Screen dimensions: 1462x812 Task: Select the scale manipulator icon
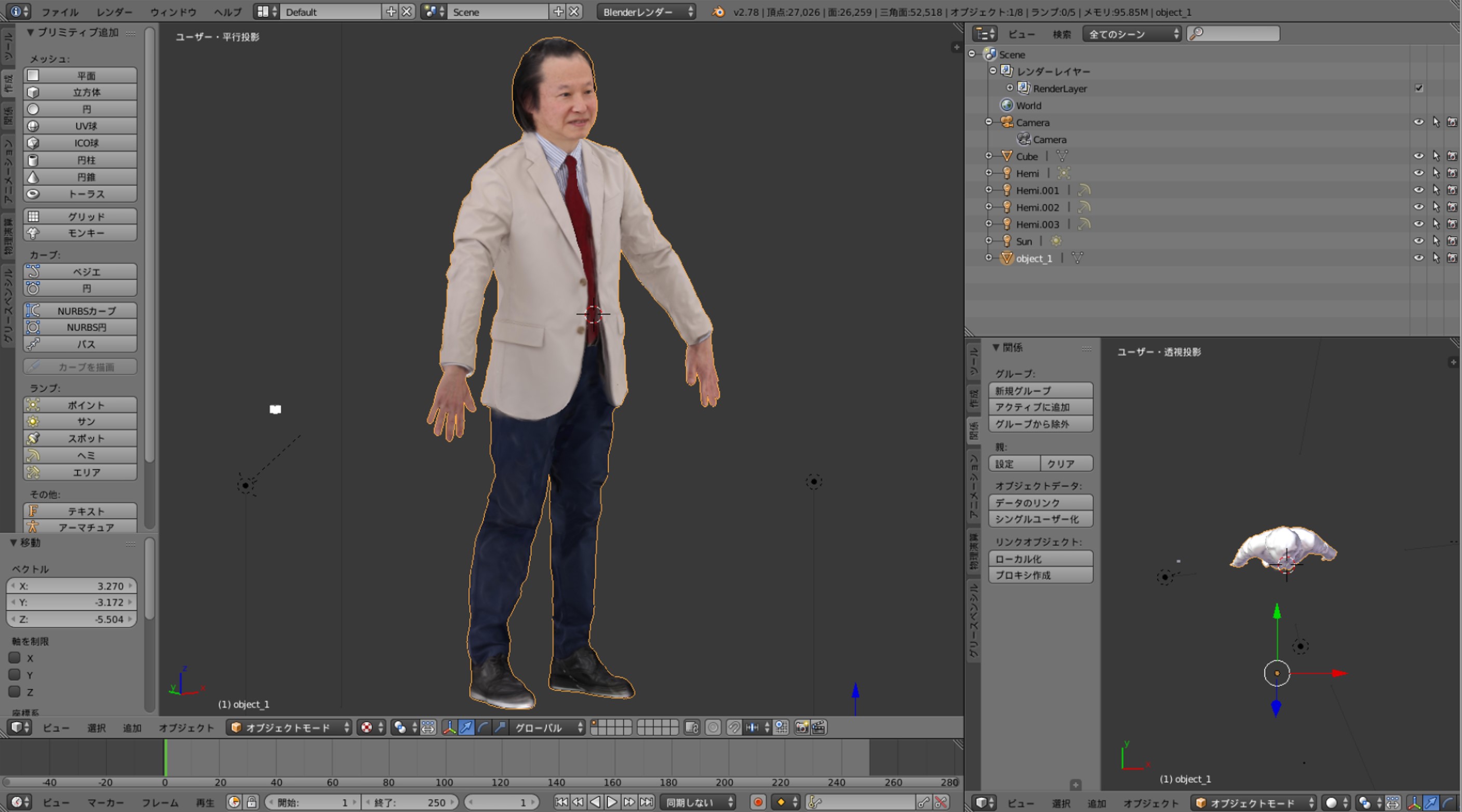(x=500, y=727)
